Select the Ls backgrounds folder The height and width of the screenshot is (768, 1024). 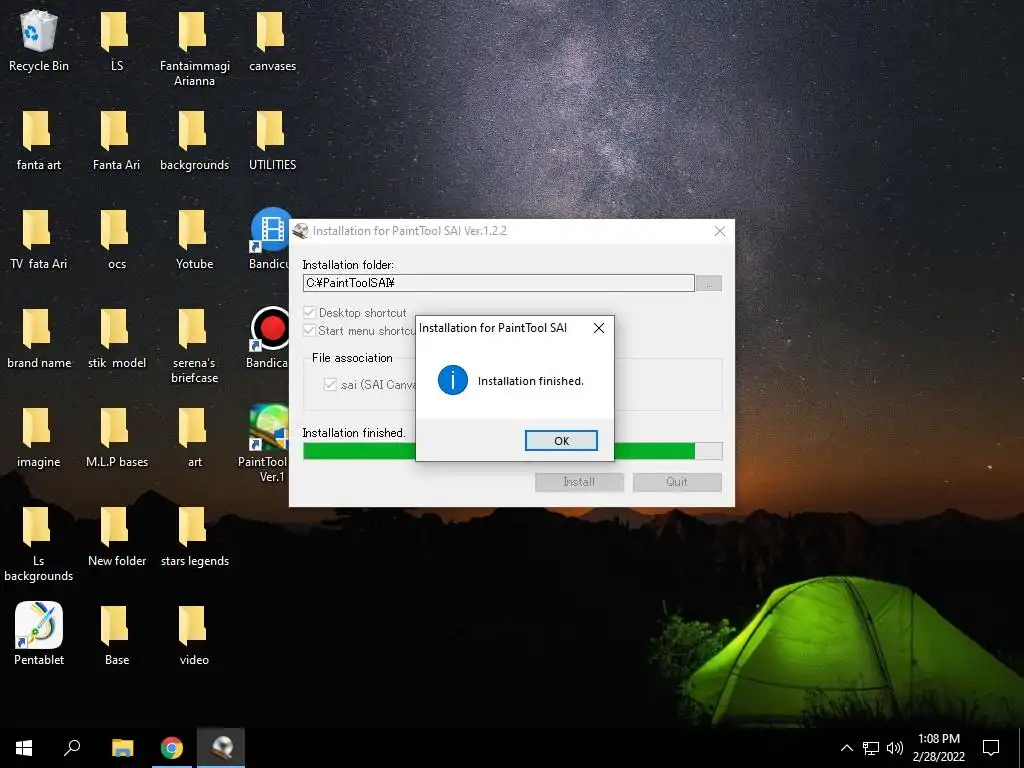click(x=39, y=544)
